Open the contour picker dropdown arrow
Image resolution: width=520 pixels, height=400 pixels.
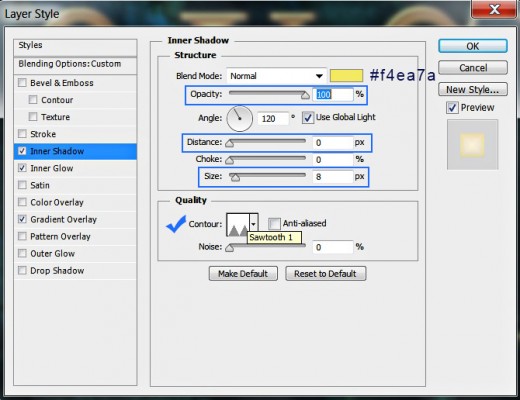pyautogui.click(x=254, y=224)
